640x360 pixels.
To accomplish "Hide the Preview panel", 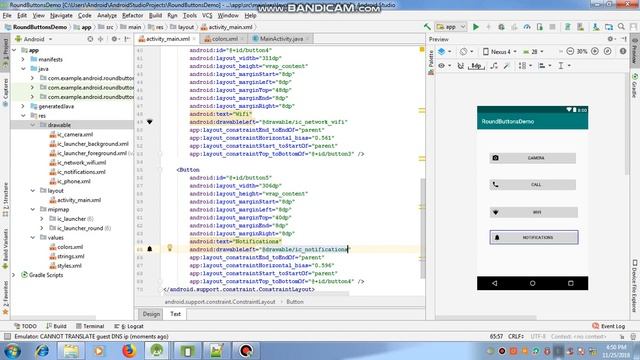I will click(624, 39).
